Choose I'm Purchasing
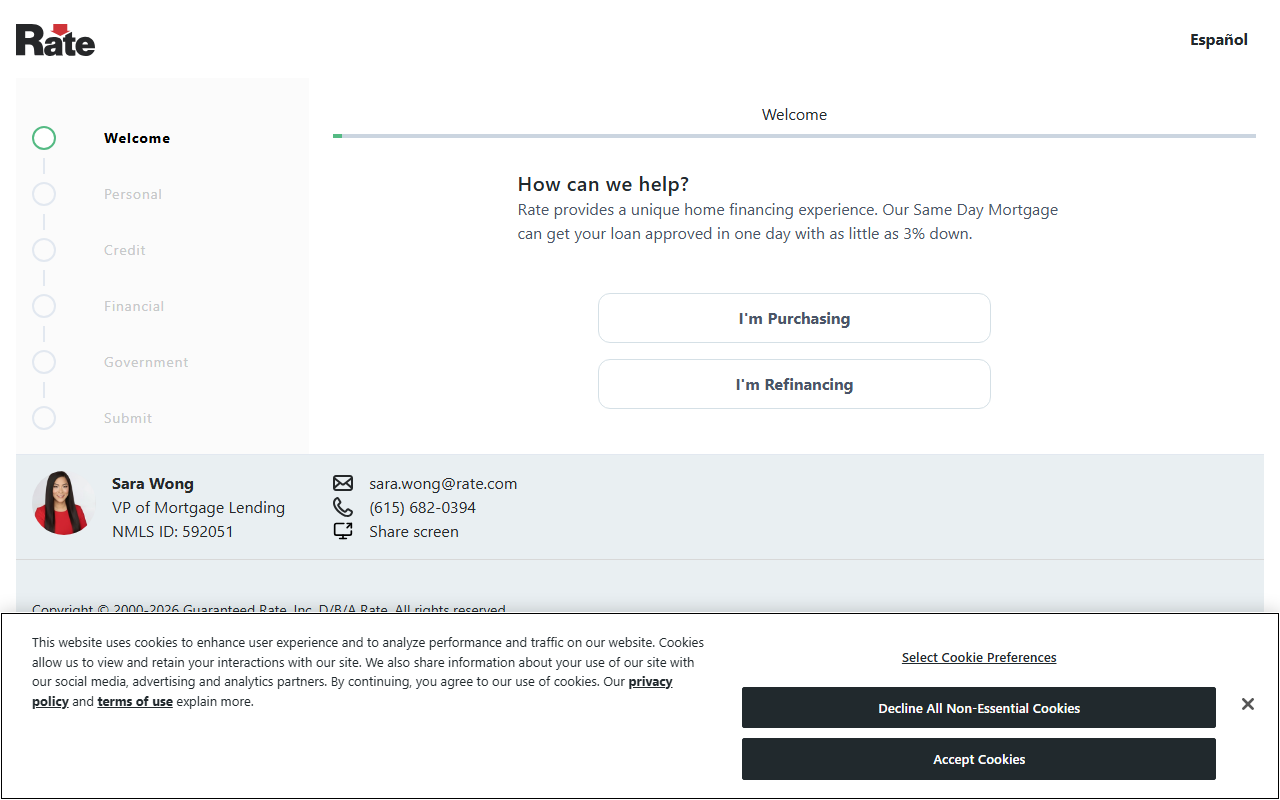 (x=794, y=318)
